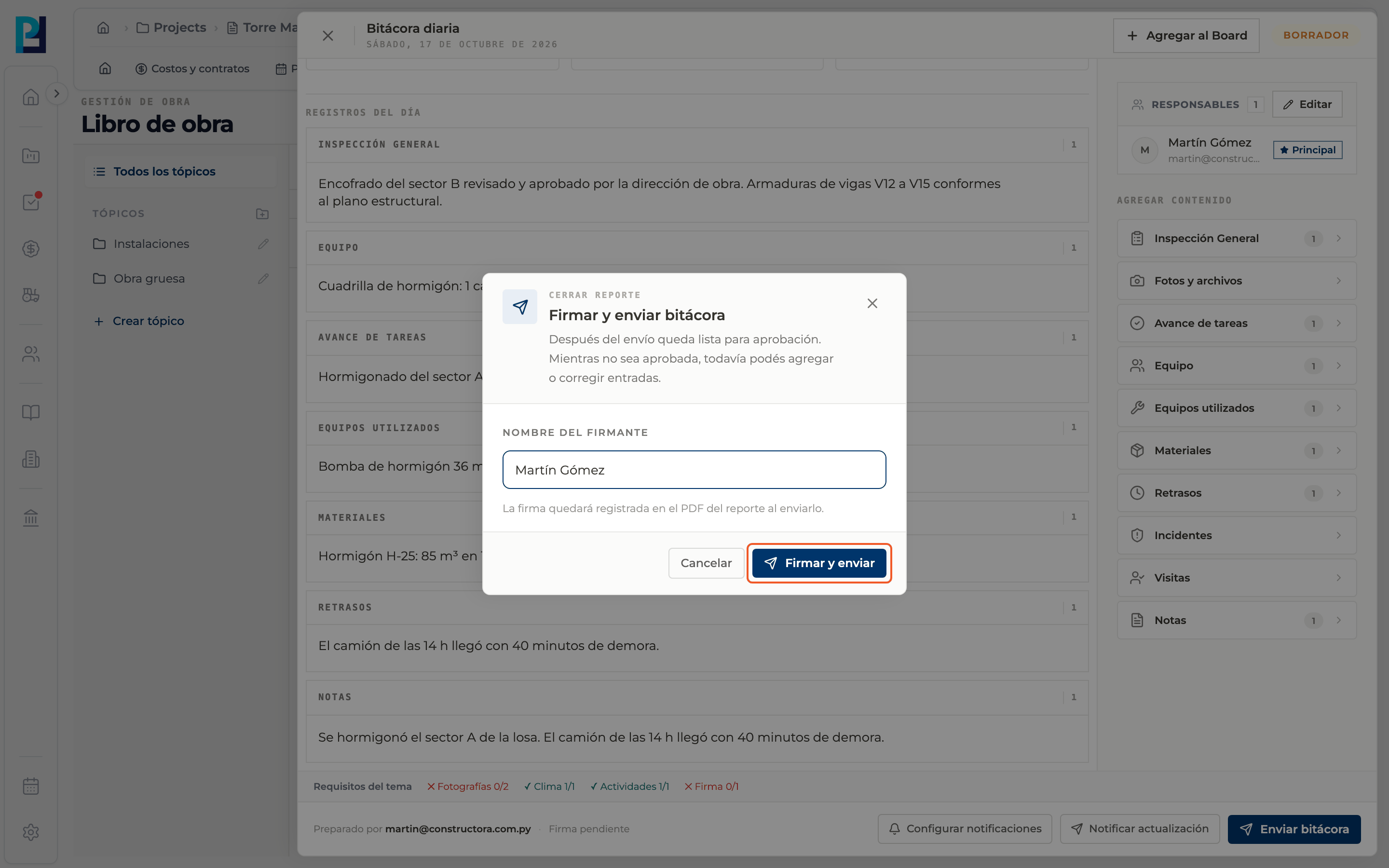Open the building document icon in the sidebar
Image resolution: width=1389 pixels, height=868 pixels.
(x=31, y=459)
